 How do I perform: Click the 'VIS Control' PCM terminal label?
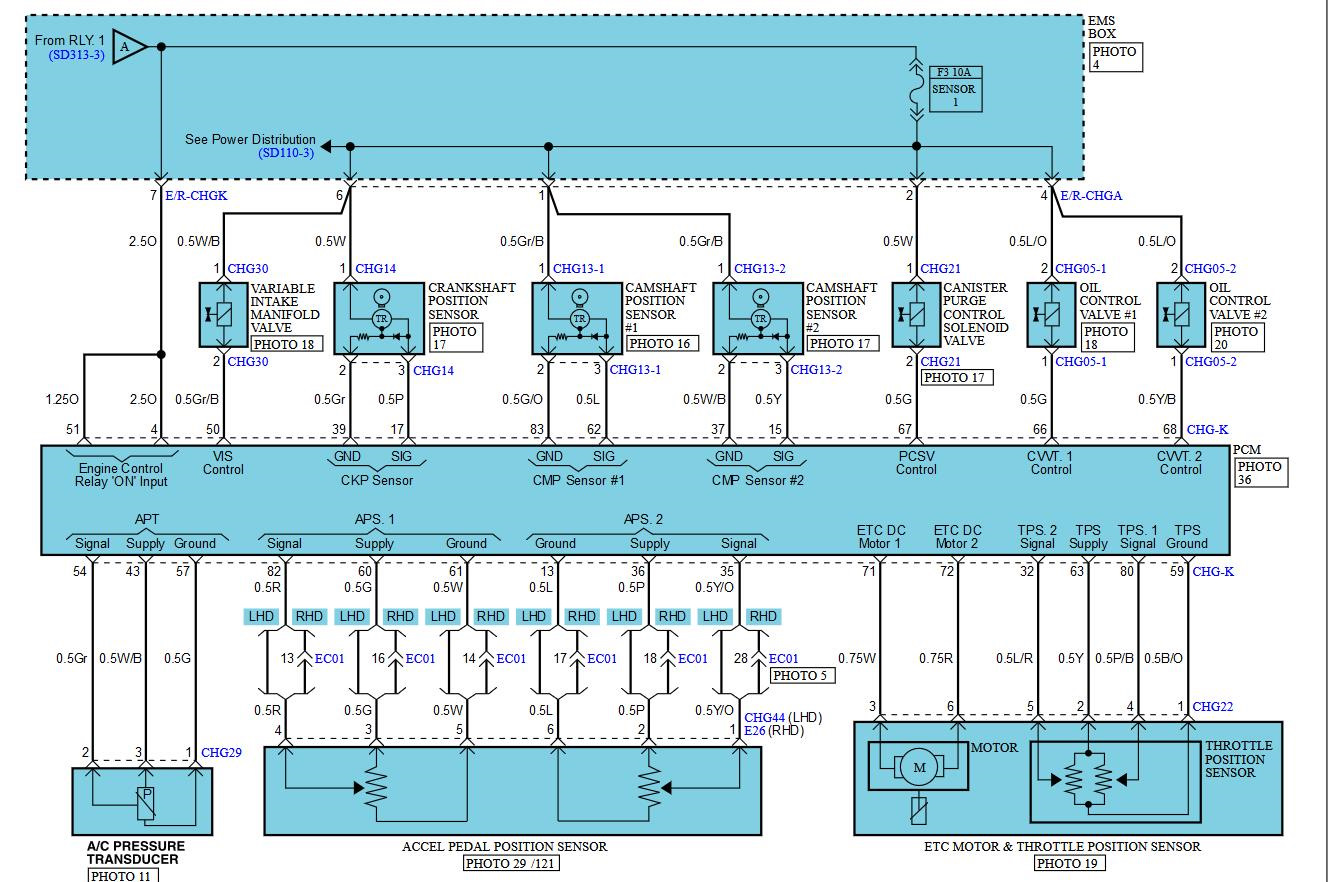coord(223,462)
